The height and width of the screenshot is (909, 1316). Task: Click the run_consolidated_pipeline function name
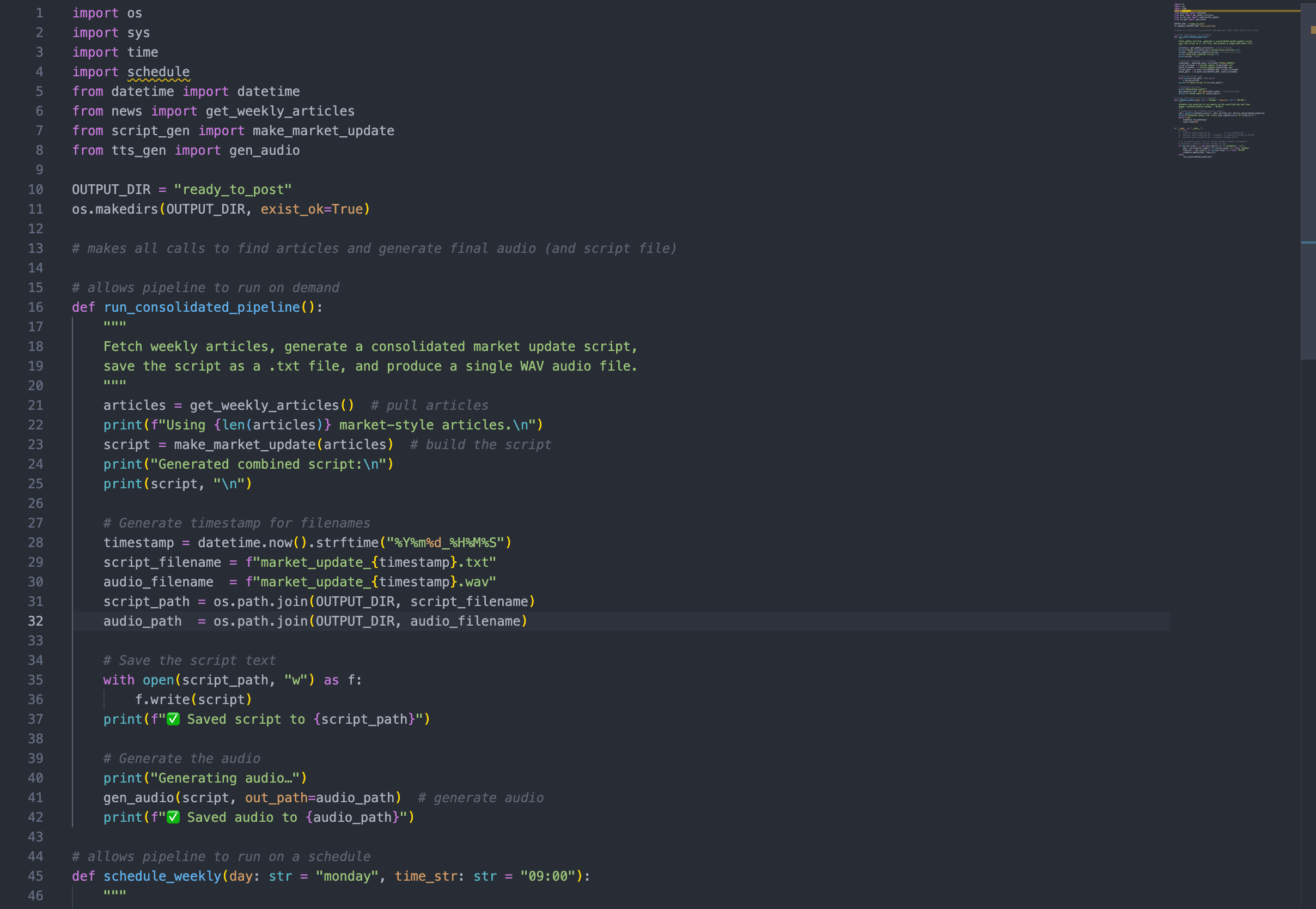click(x=202, y=307)
